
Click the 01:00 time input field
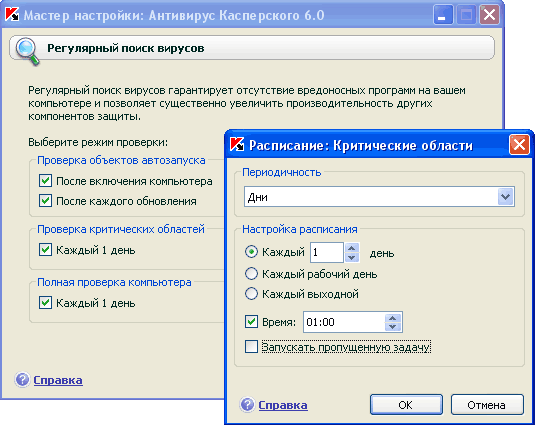(344, 322)
